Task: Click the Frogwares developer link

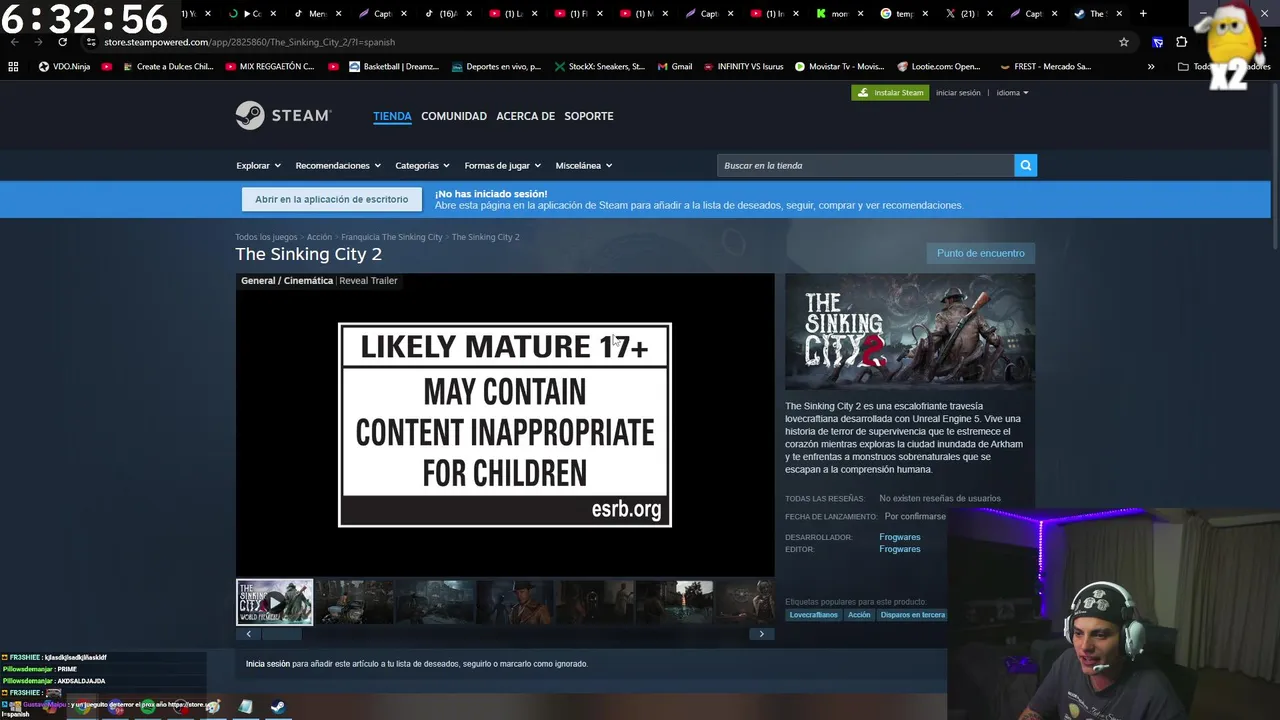Action: point(899,537)
